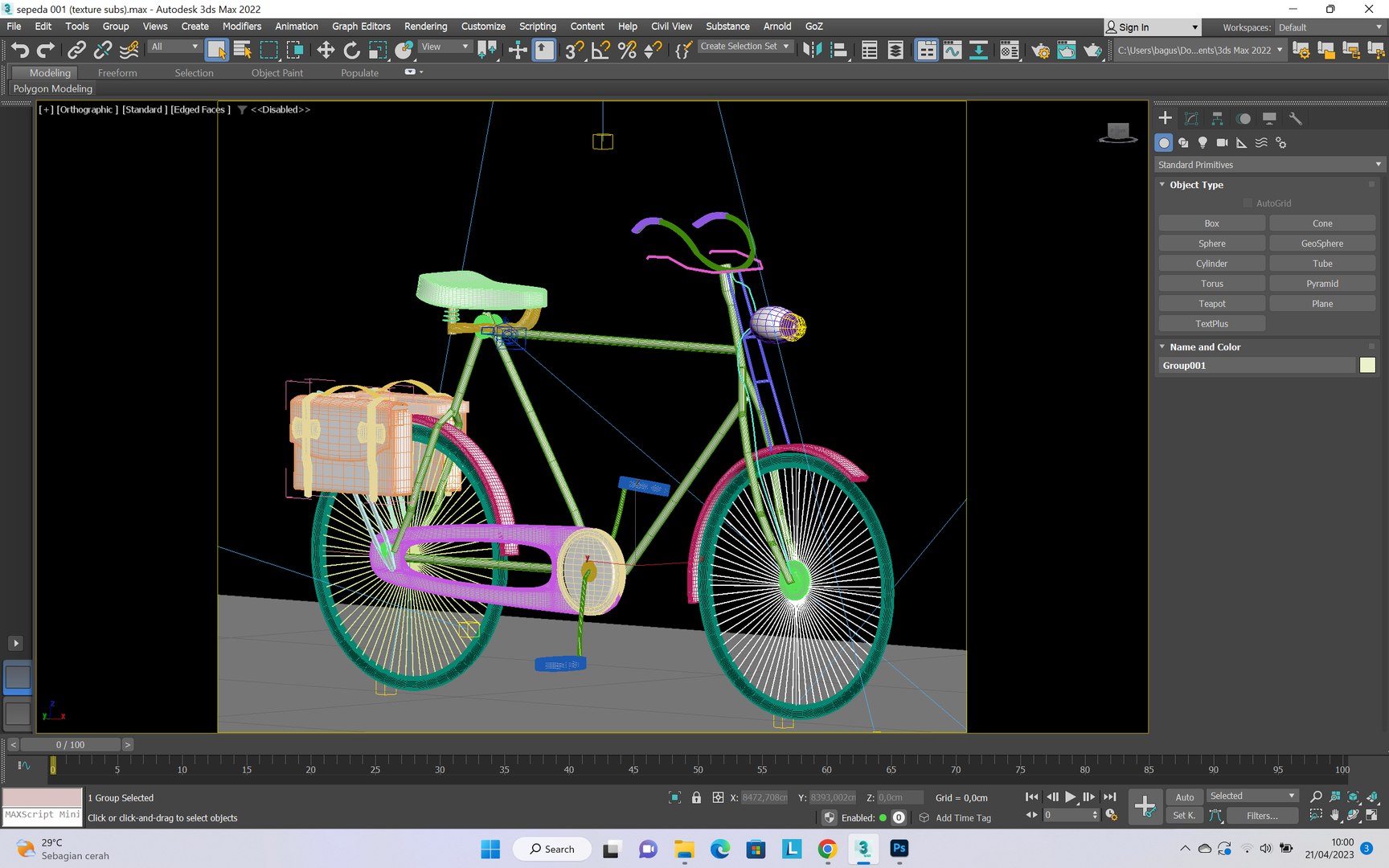Click the object color swatch beside Group001
Screen dimensions: 1389x868
pyautogui.click(x=1367, y=366)
